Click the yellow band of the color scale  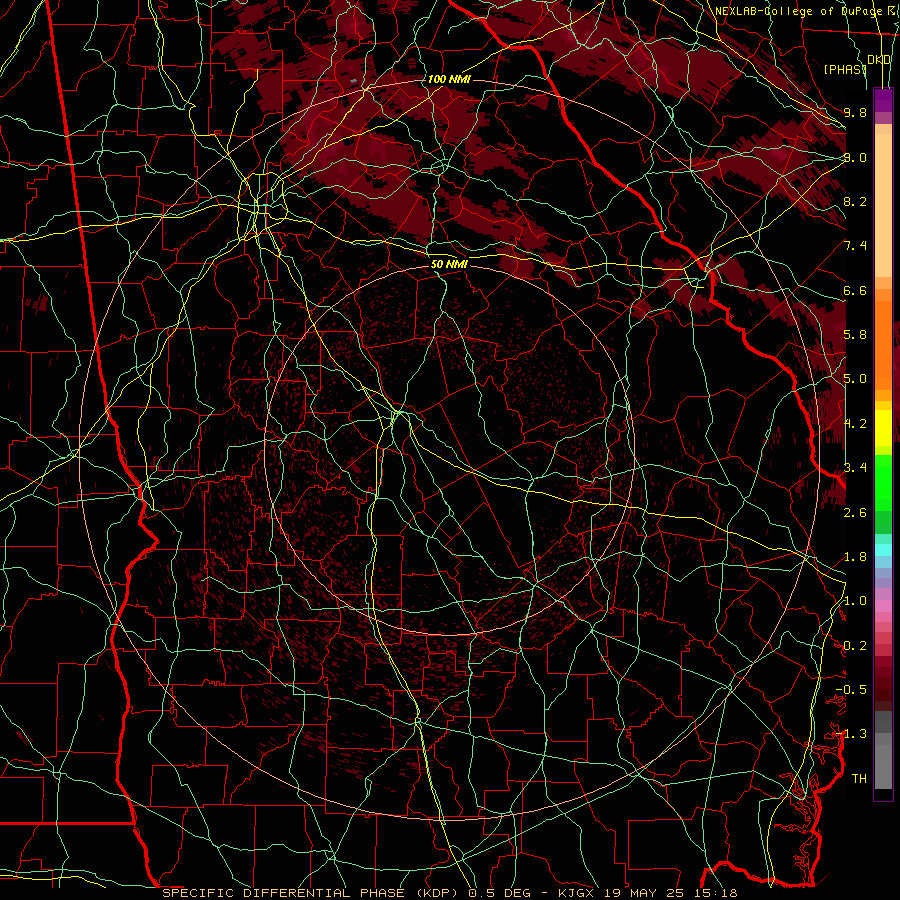[883, 428]
